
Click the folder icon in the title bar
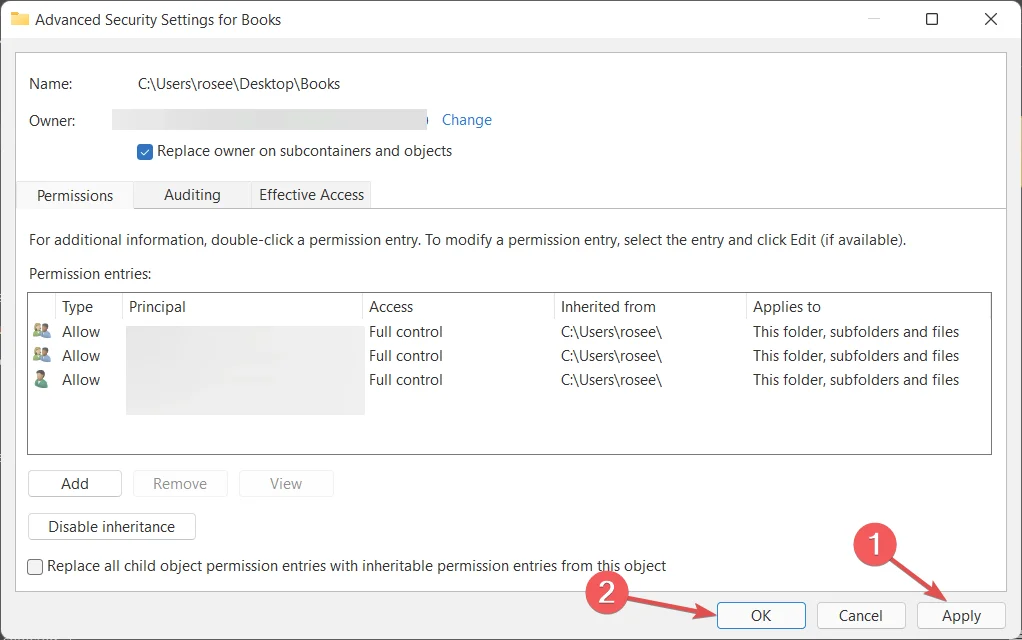[19, 19]
